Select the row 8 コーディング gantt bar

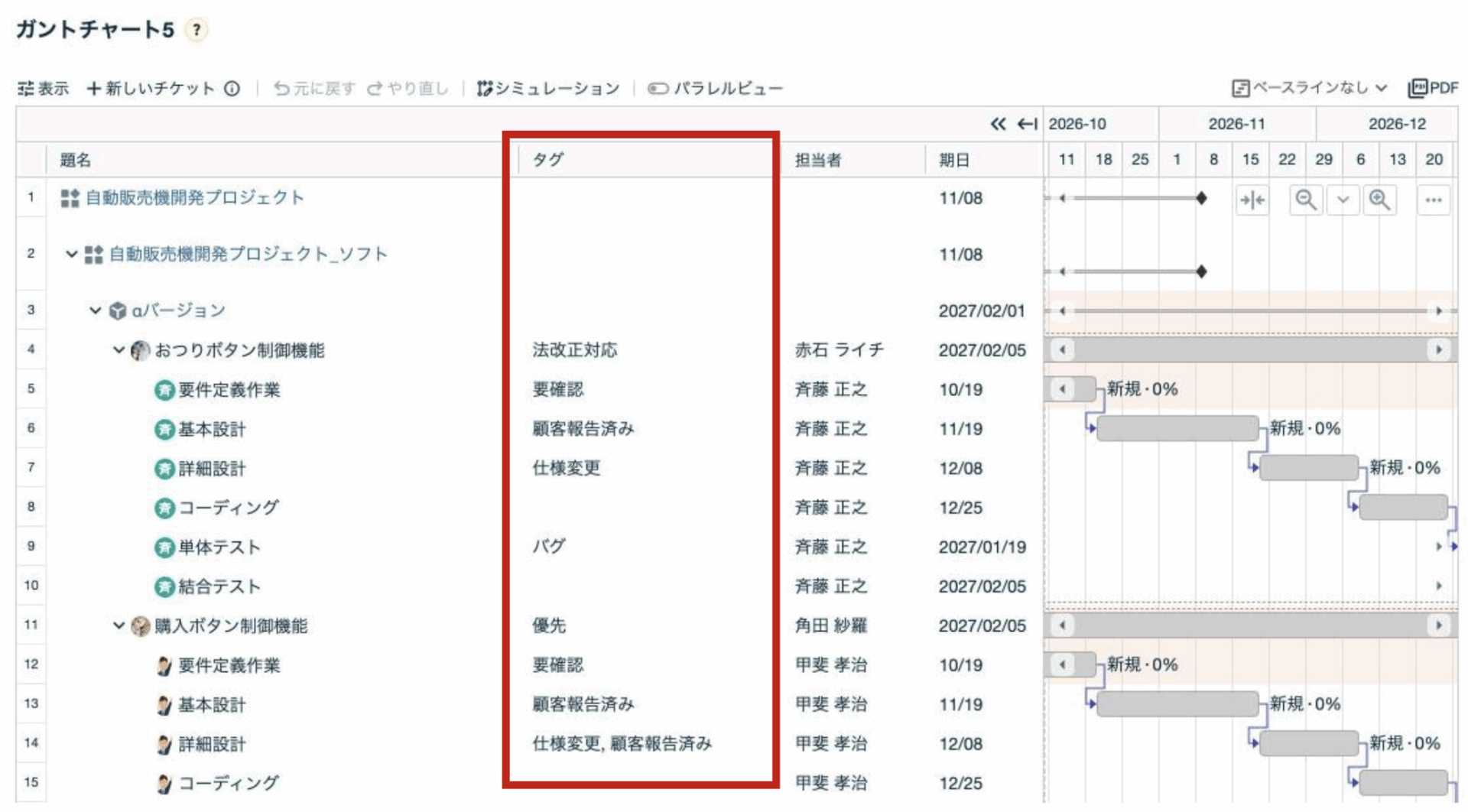click(x=1404, y=507)
